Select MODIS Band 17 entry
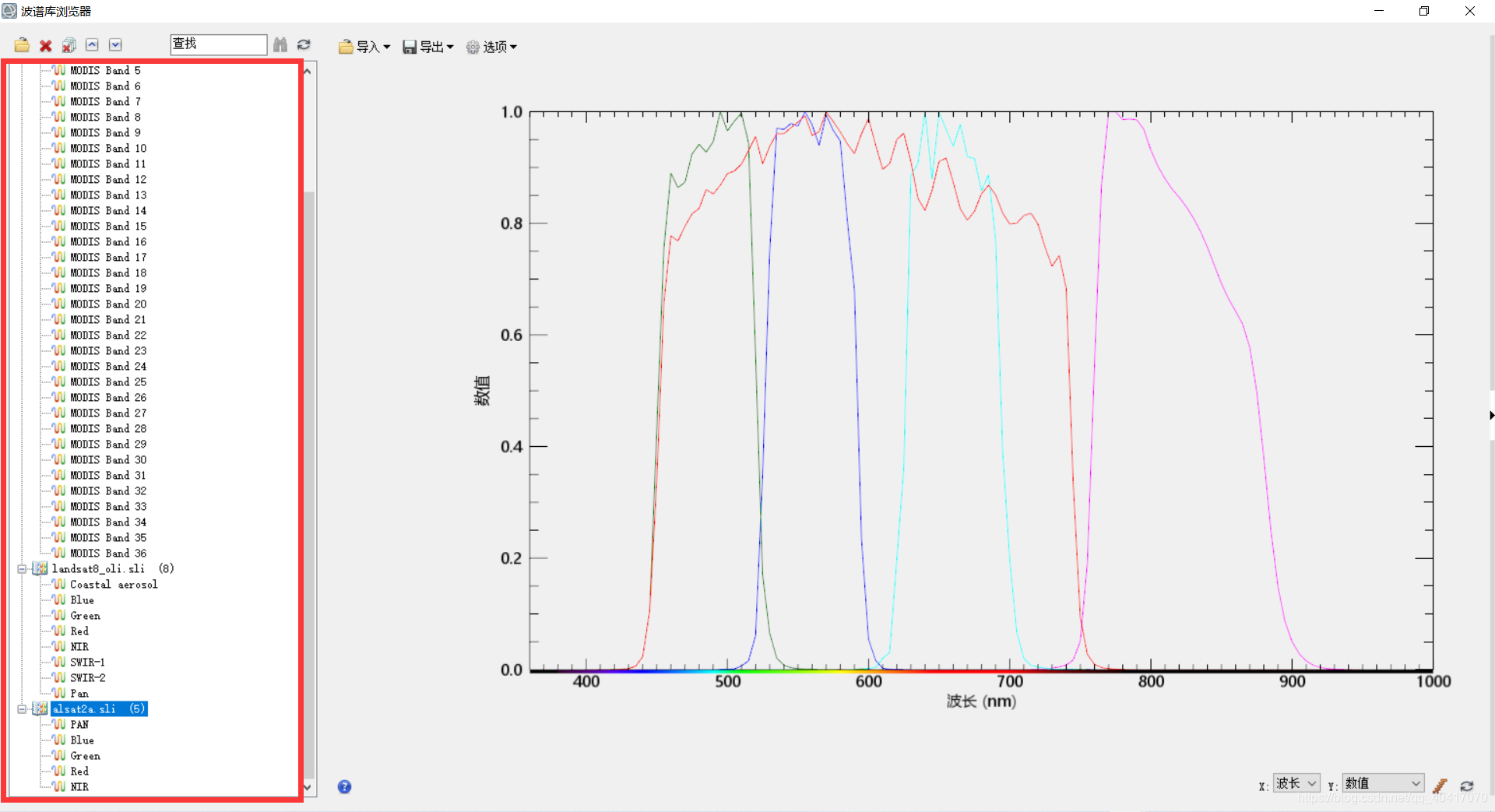1495x812 pixels. coord(108,257)
